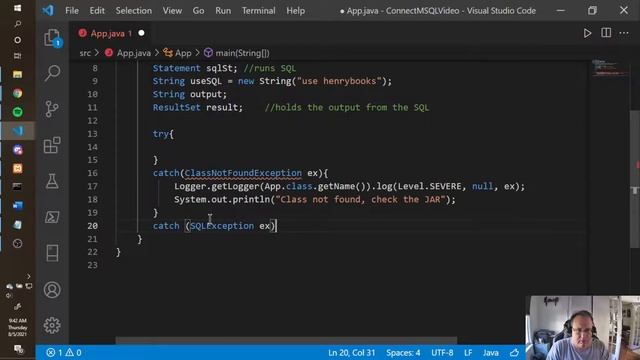Open the Manage gear settings
Screen dimensions: 640x360
coord(52,325)
